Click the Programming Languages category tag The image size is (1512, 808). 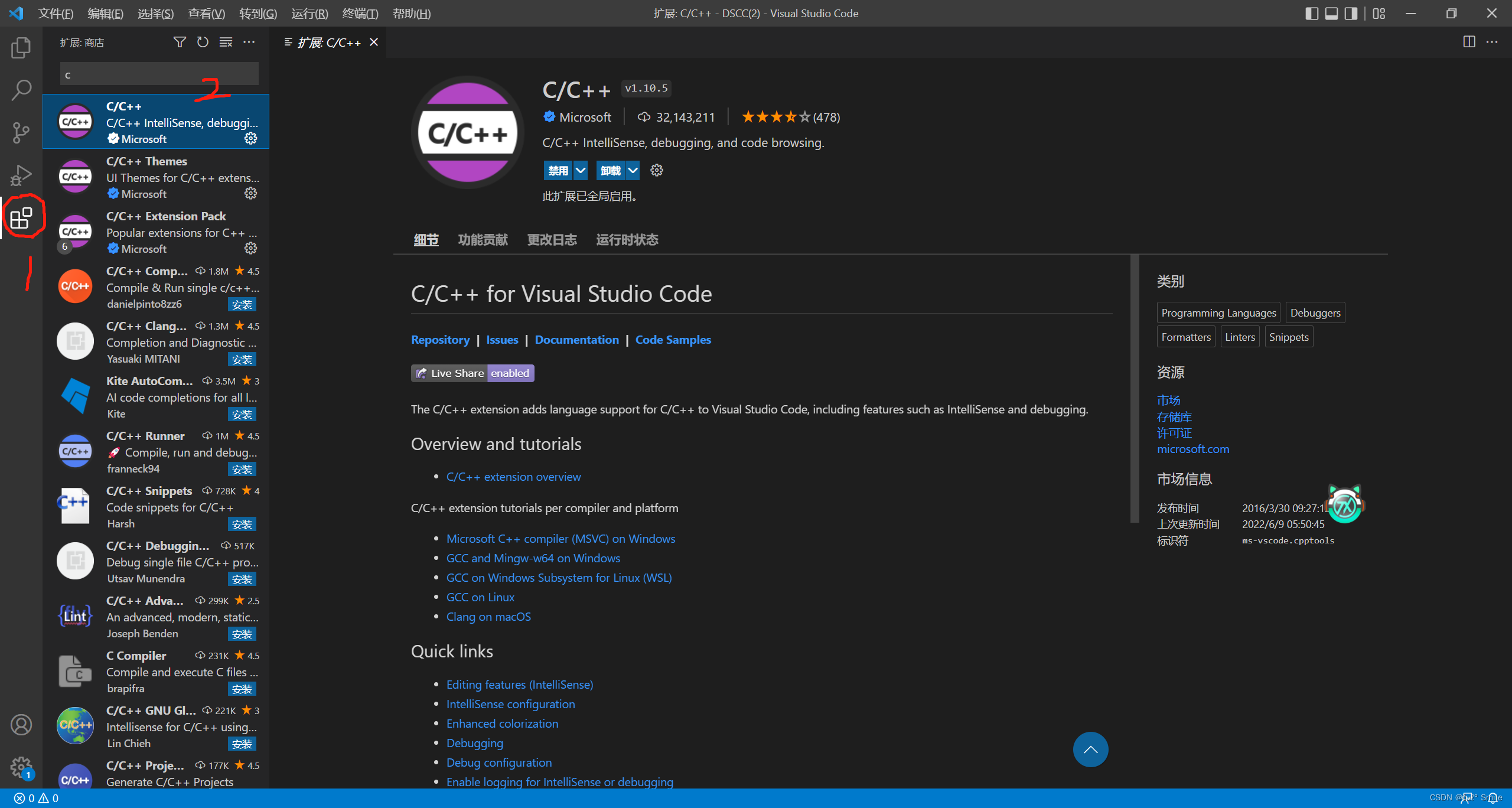point(1218,312)
